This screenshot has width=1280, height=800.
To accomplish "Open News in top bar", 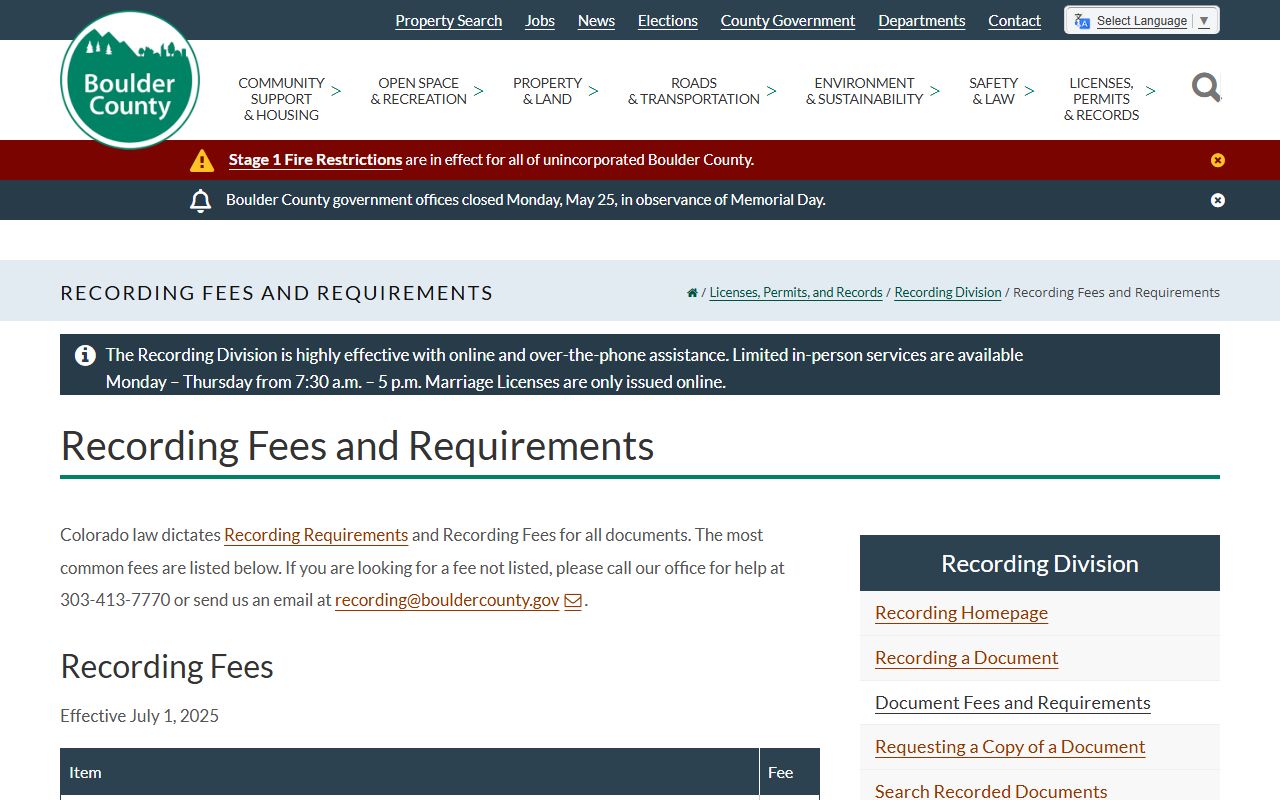I will (x=597, y=21).
